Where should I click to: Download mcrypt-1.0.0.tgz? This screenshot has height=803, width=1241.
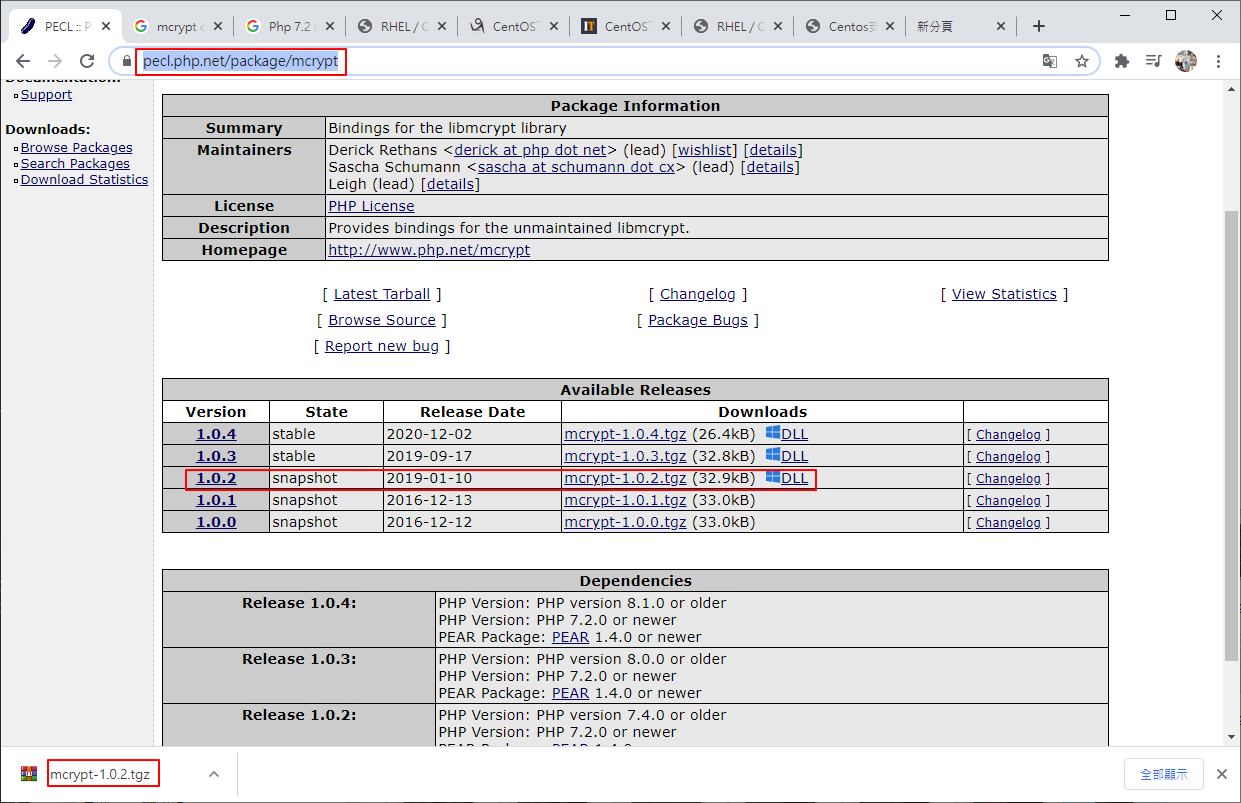pos(625,522)
